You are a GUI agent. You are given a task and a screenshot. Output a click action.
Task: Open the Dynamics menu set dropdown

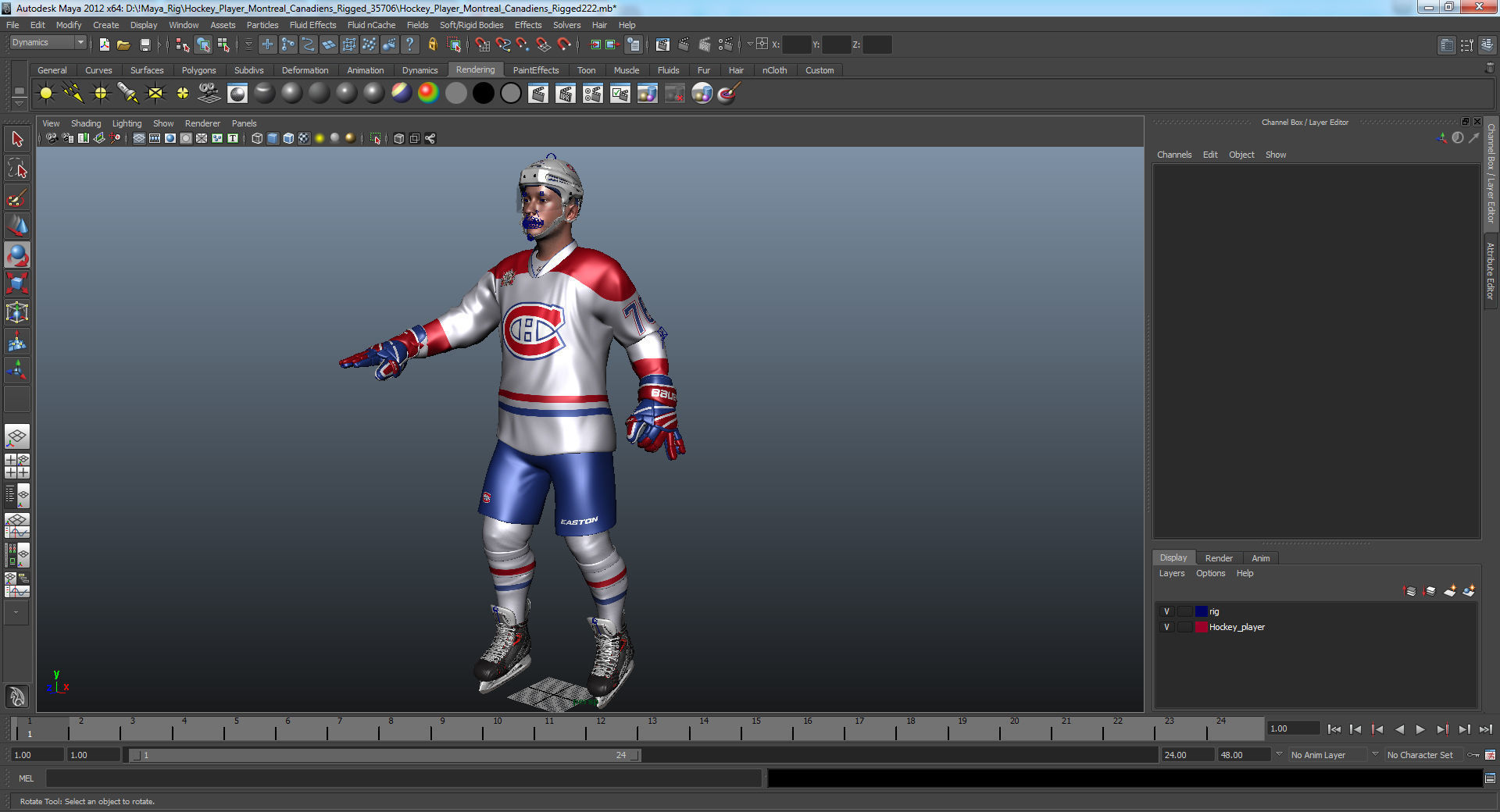48,43
